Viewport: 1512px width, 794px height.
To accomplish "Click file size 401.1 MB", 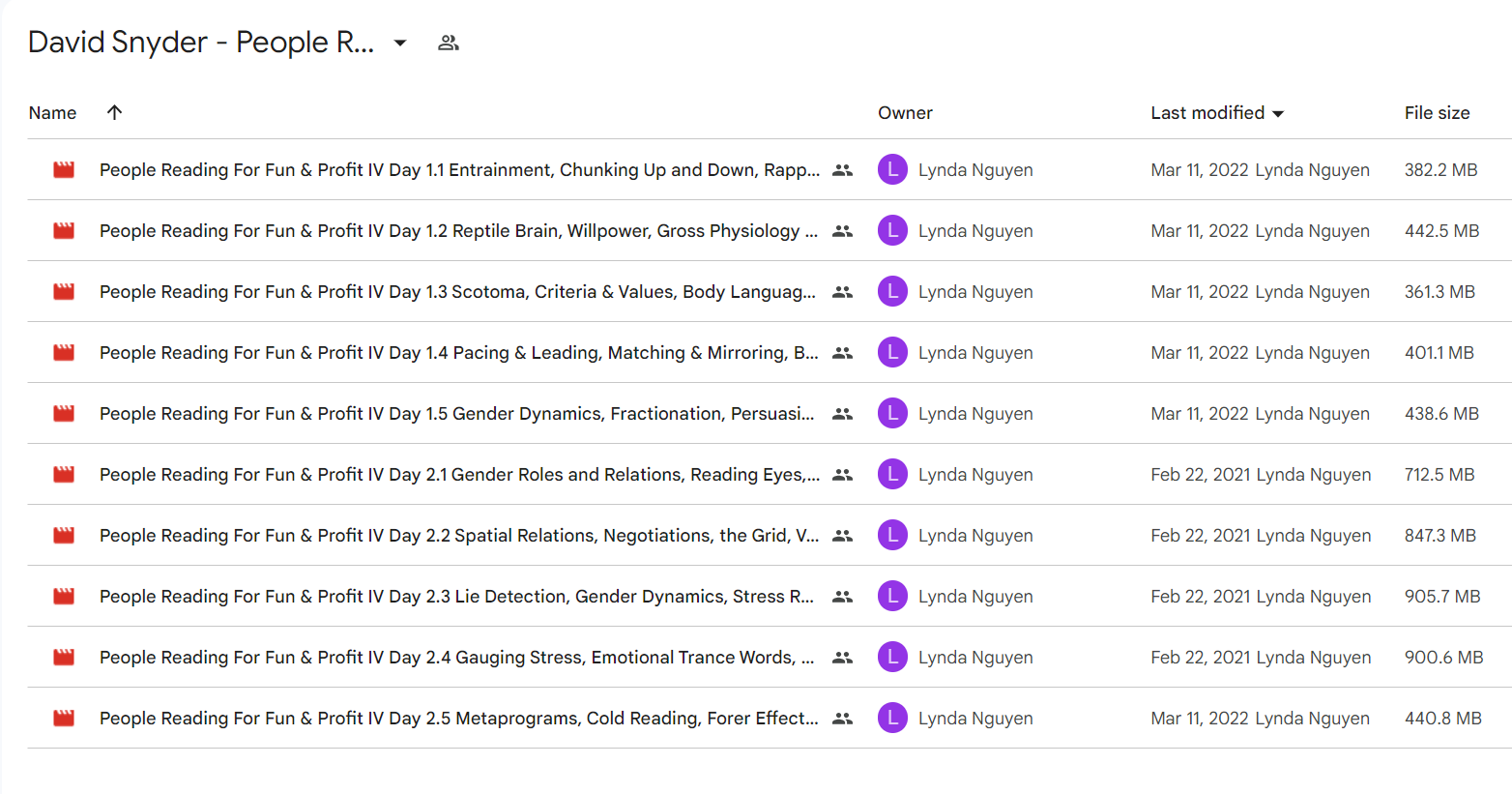I will pyautogui.click(x=1439, y=353).
